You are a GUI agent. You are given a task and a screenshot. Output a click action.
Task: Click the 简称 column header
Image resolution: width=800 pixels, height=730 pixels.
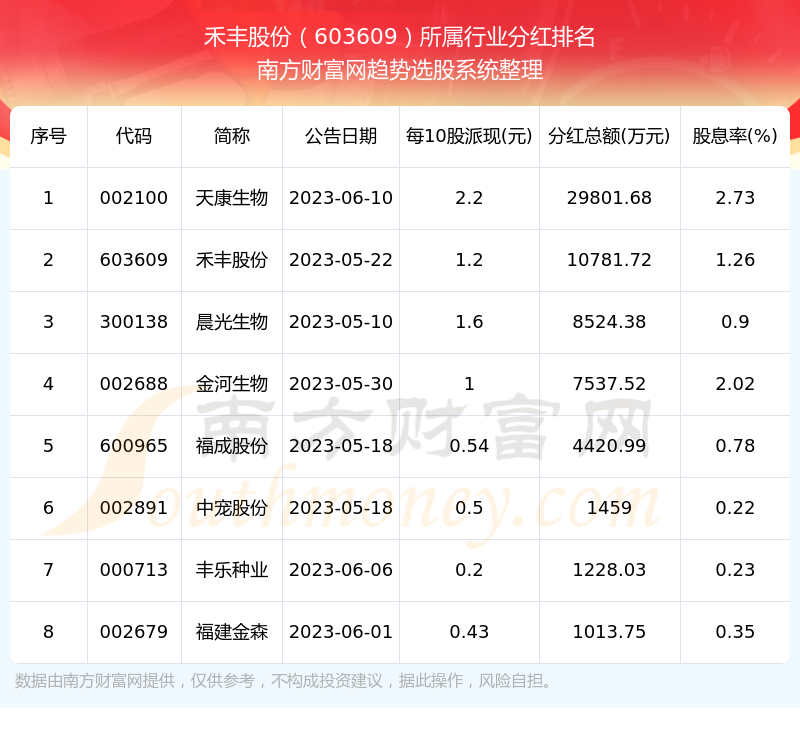[232, 136]
